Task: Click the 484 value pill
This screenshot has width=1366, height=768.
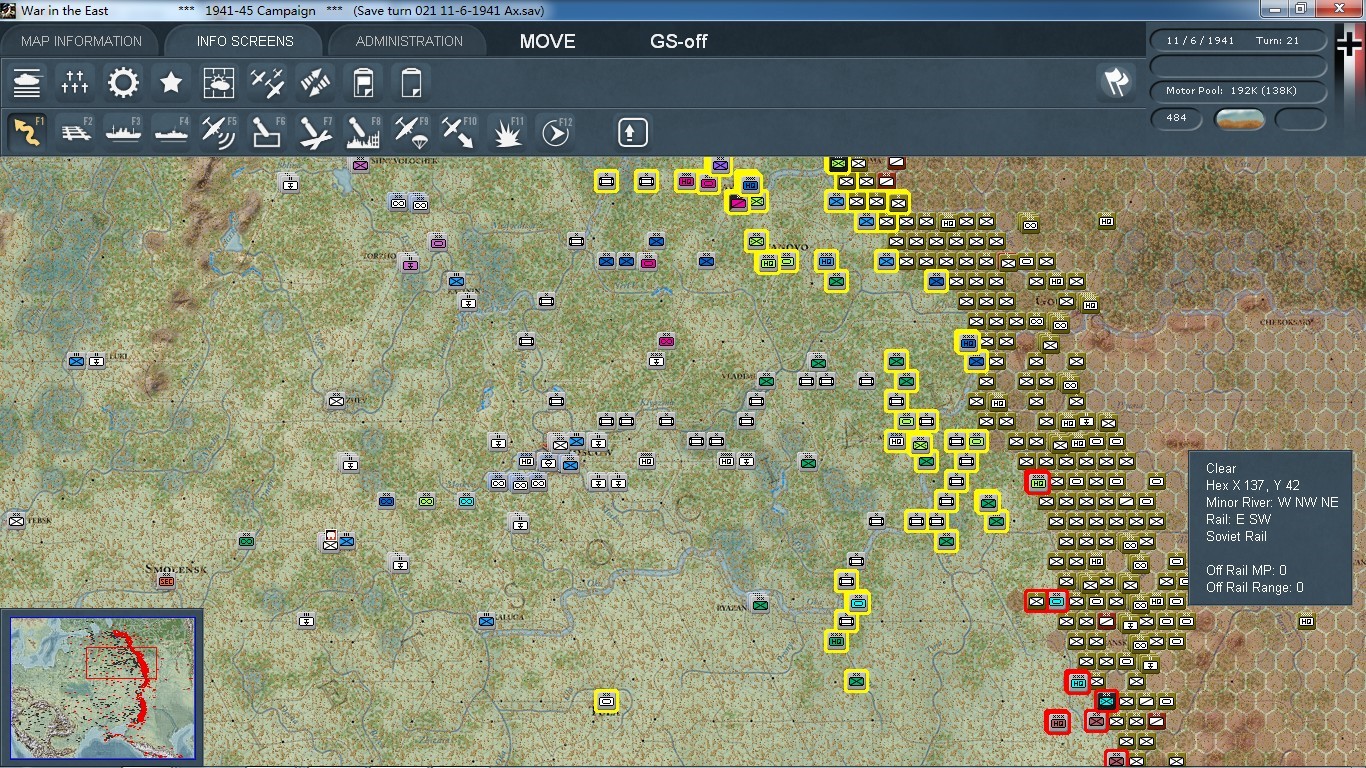Action: coord(1177,119)
